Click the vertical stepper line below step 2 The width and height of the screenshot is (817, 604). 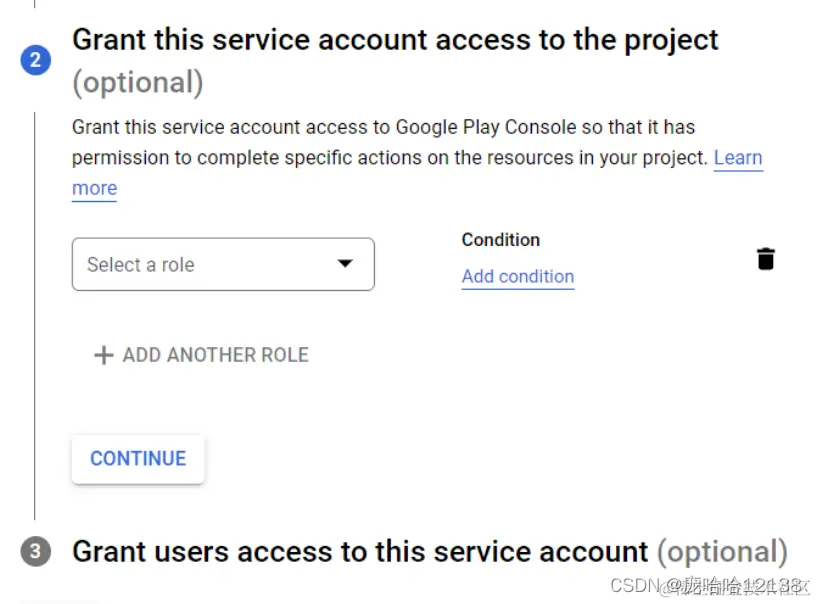tap(35, 300)
